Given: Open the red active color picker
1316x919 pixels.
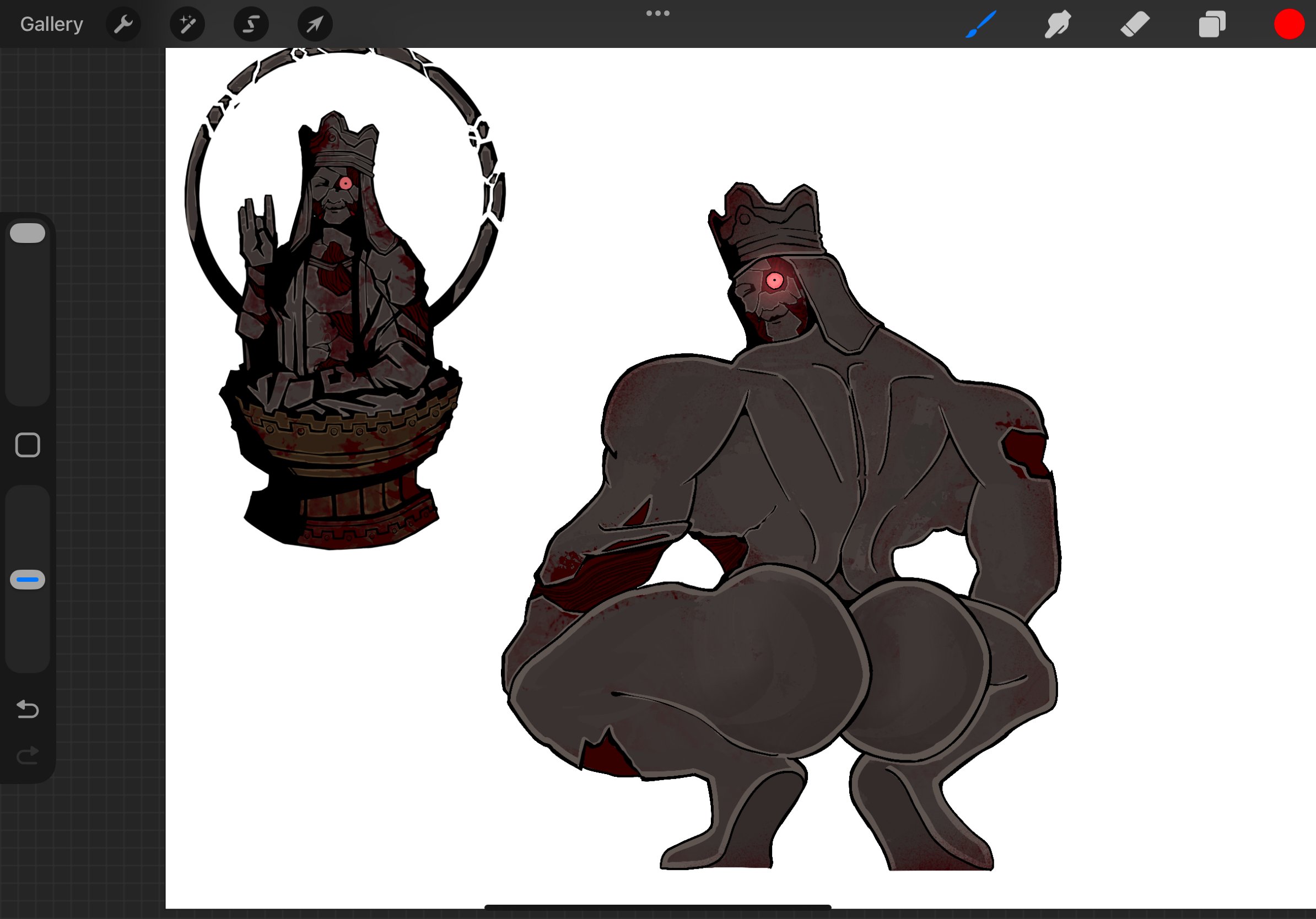Looking at the screenshot, I should (1288, 24).
